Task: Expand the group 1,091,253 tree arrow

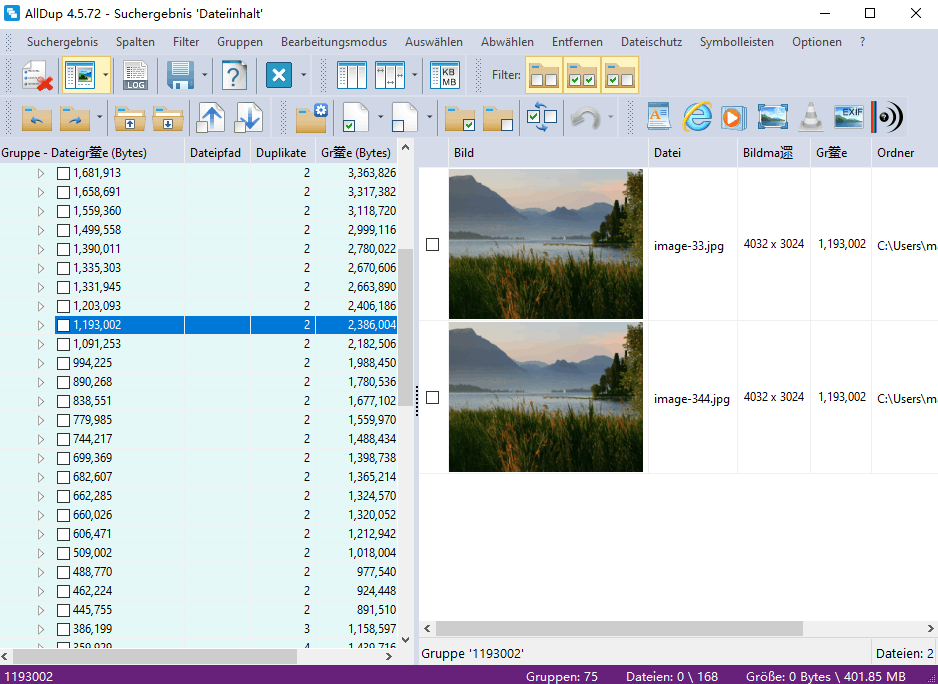Action: (41, 344)
